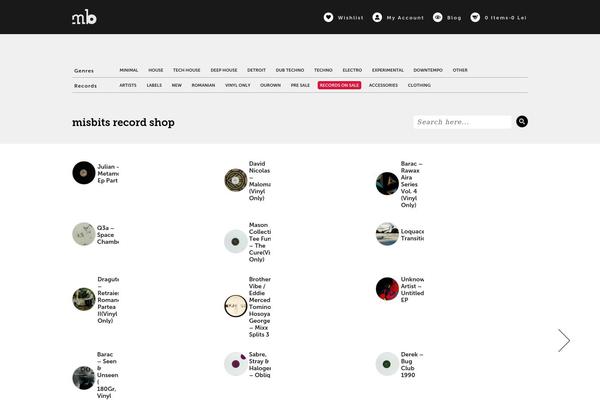Click the highlighted Records On Sale tab

coord(339,85)
